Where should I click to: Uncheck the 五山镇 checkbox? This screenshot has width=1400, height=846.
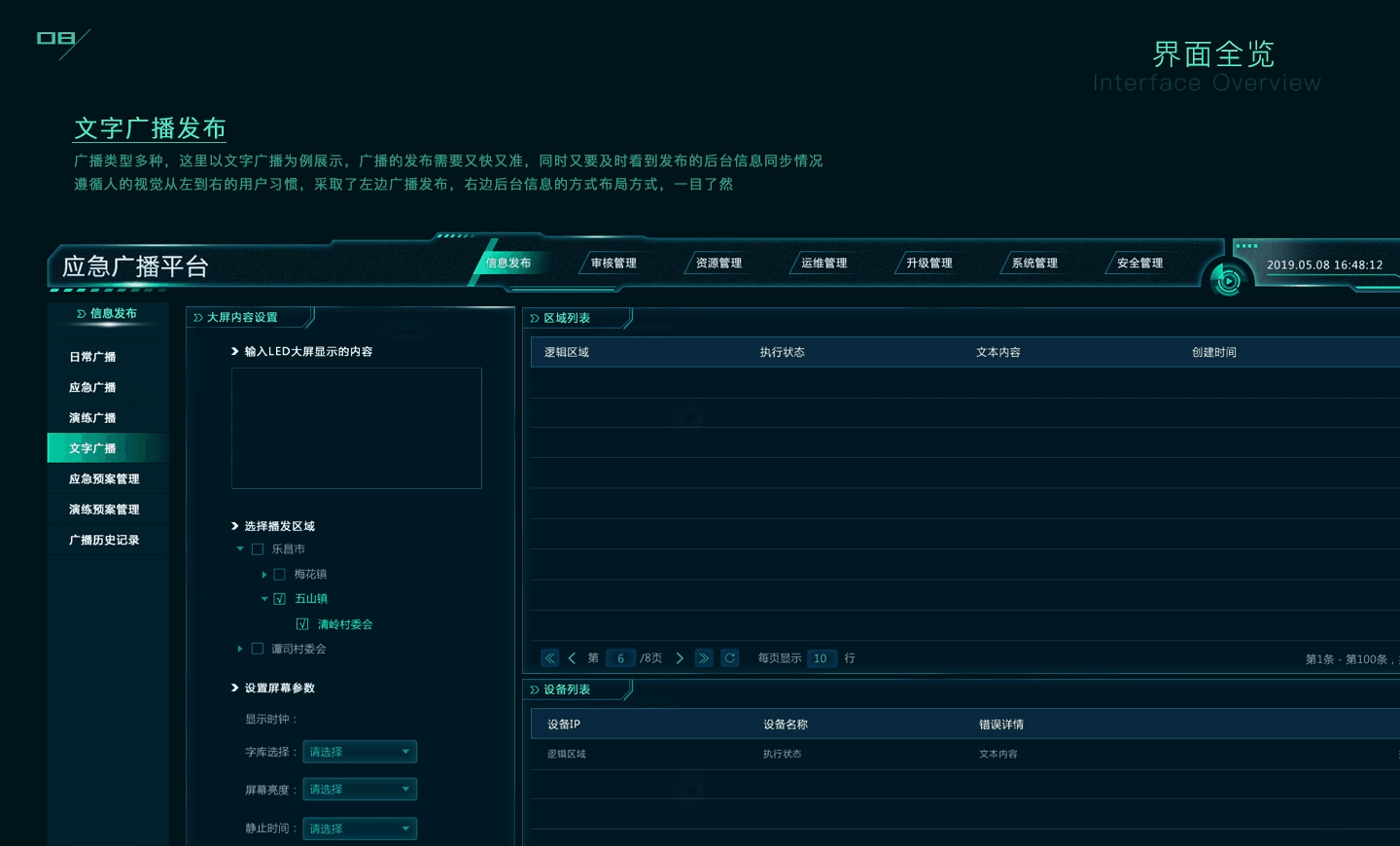coord(280,599)
